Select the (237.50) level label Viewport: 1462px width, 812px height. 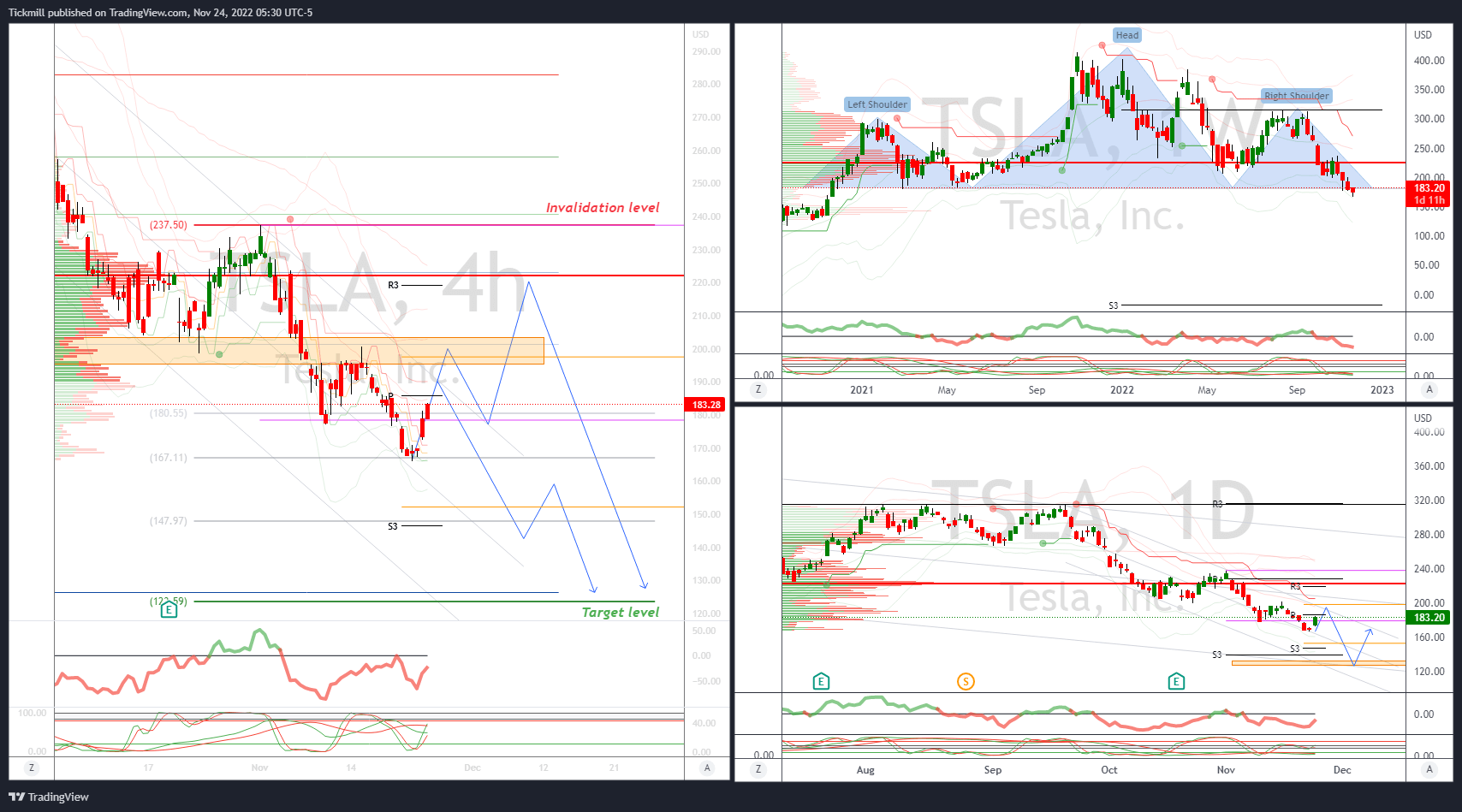click(169, 225)
